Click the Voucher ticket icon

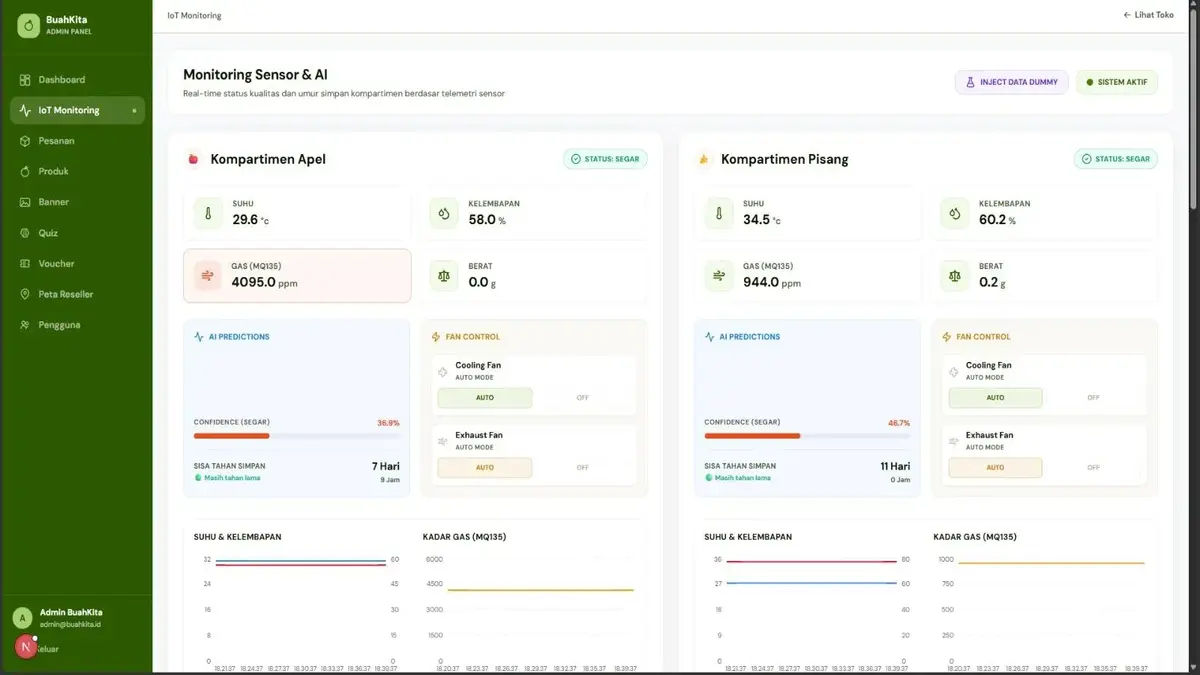click(26, 264)
